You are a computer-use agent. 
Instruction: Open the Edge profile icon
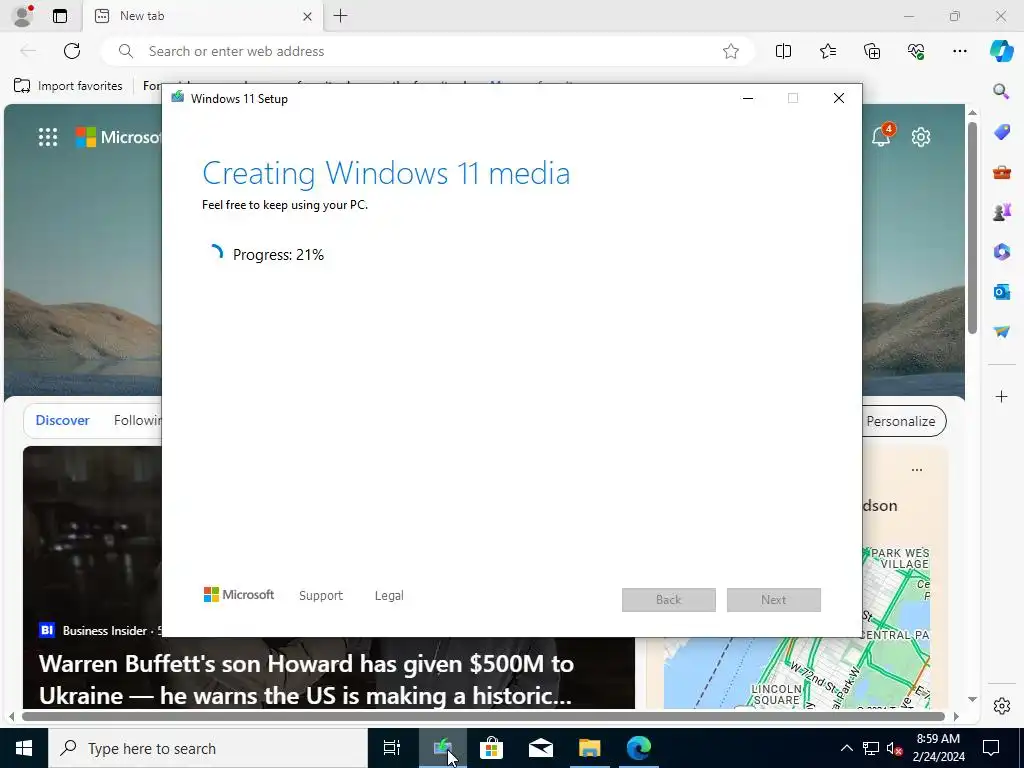[22, 16]
